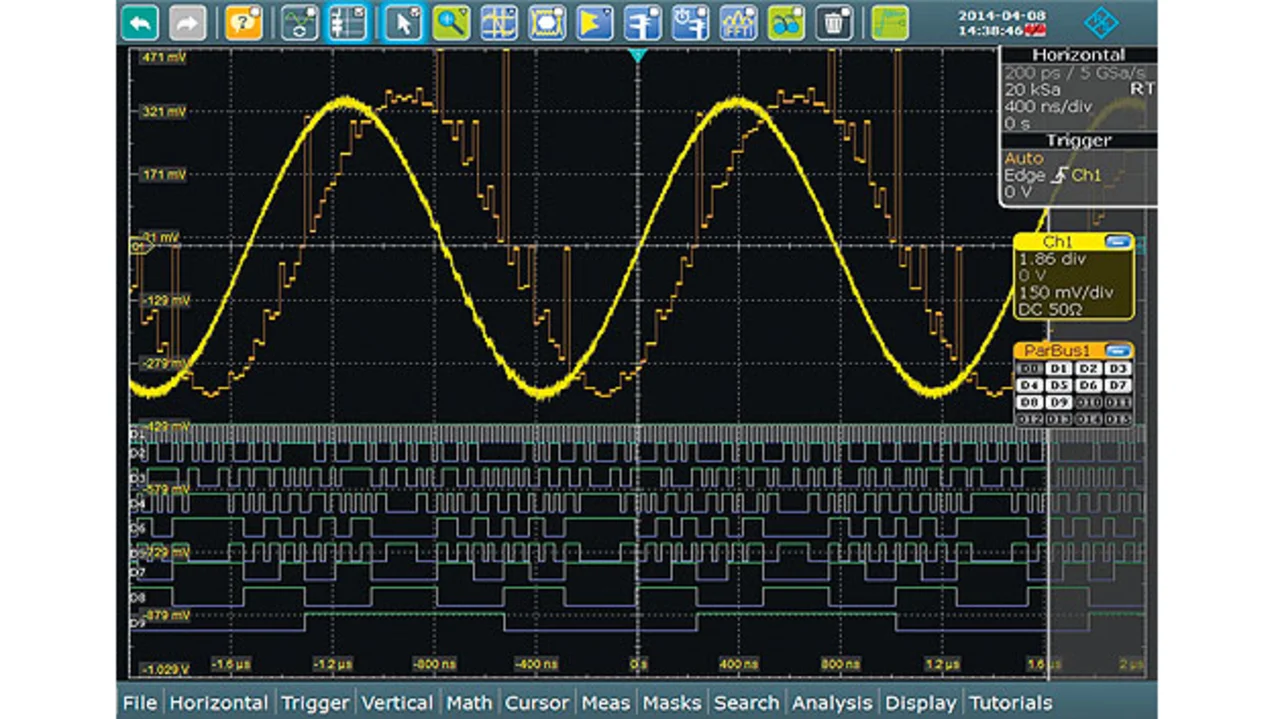This screenshot has width=1280, height=719.
Task: Open the Trigger menu
Action: coord(315,703)
